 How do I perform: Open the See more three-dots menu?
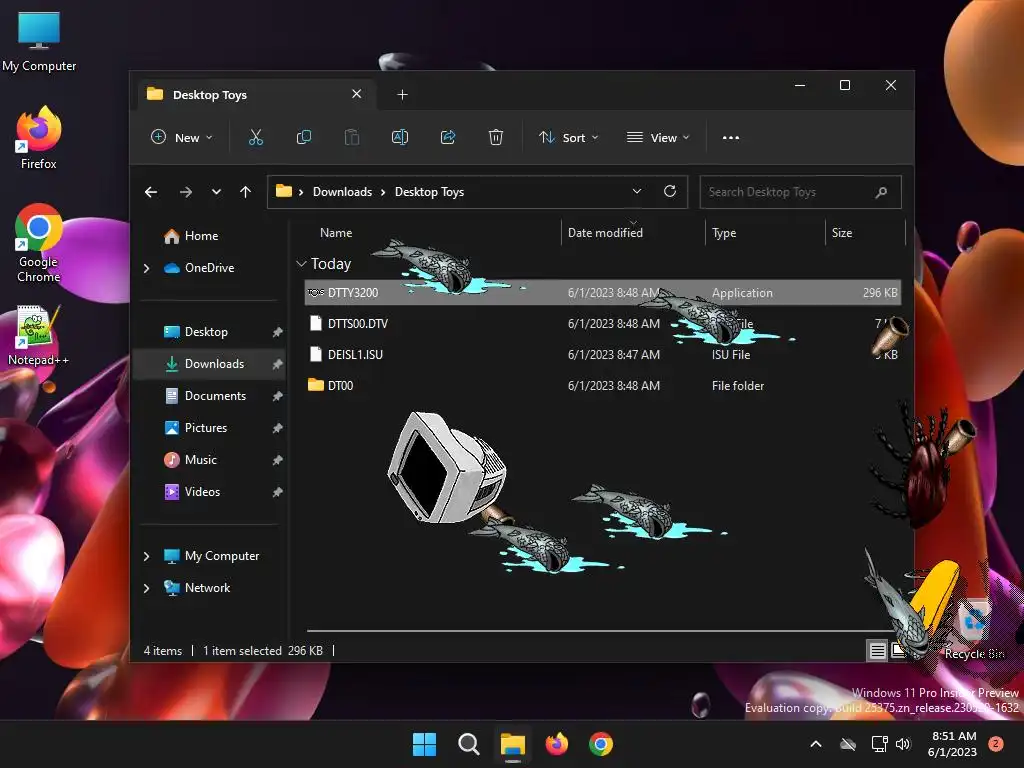click(731, 138)
